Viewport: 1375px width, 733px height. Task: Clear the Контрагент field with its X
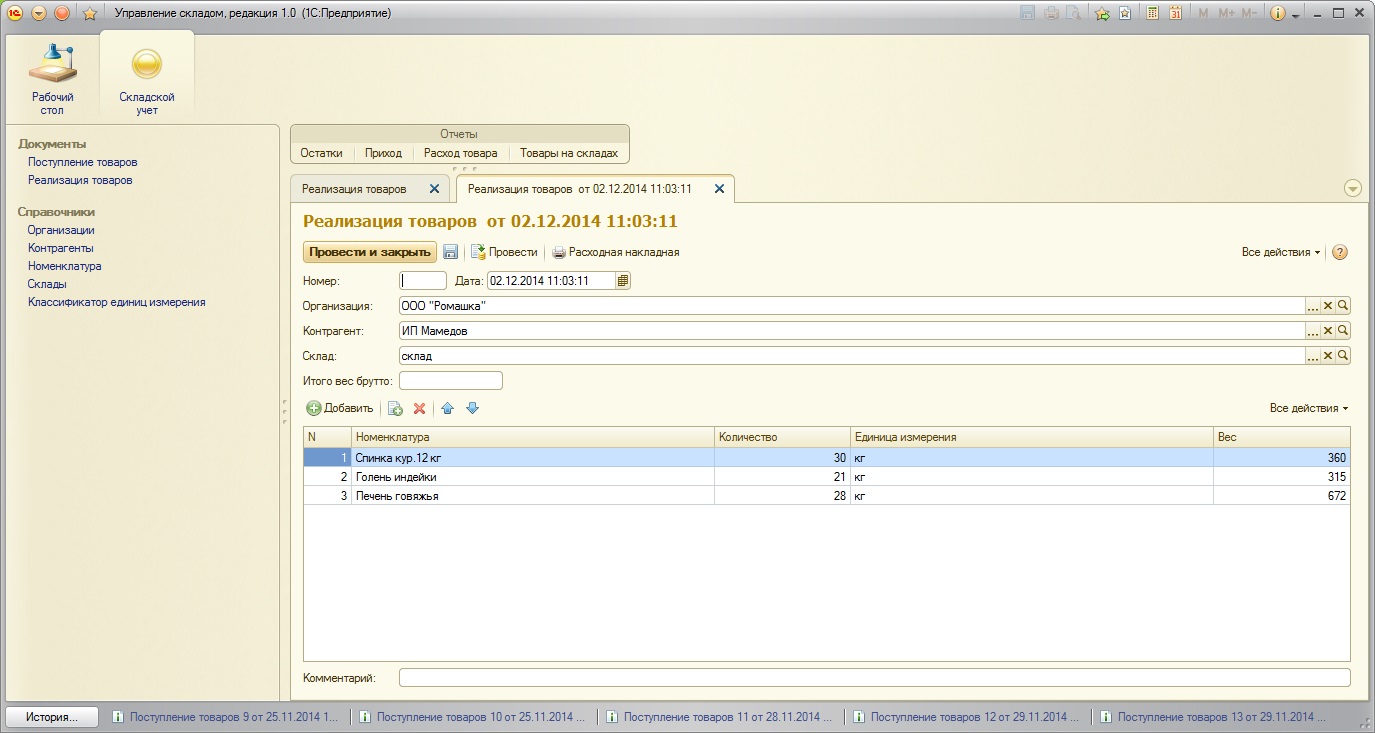click(1328, 331)
